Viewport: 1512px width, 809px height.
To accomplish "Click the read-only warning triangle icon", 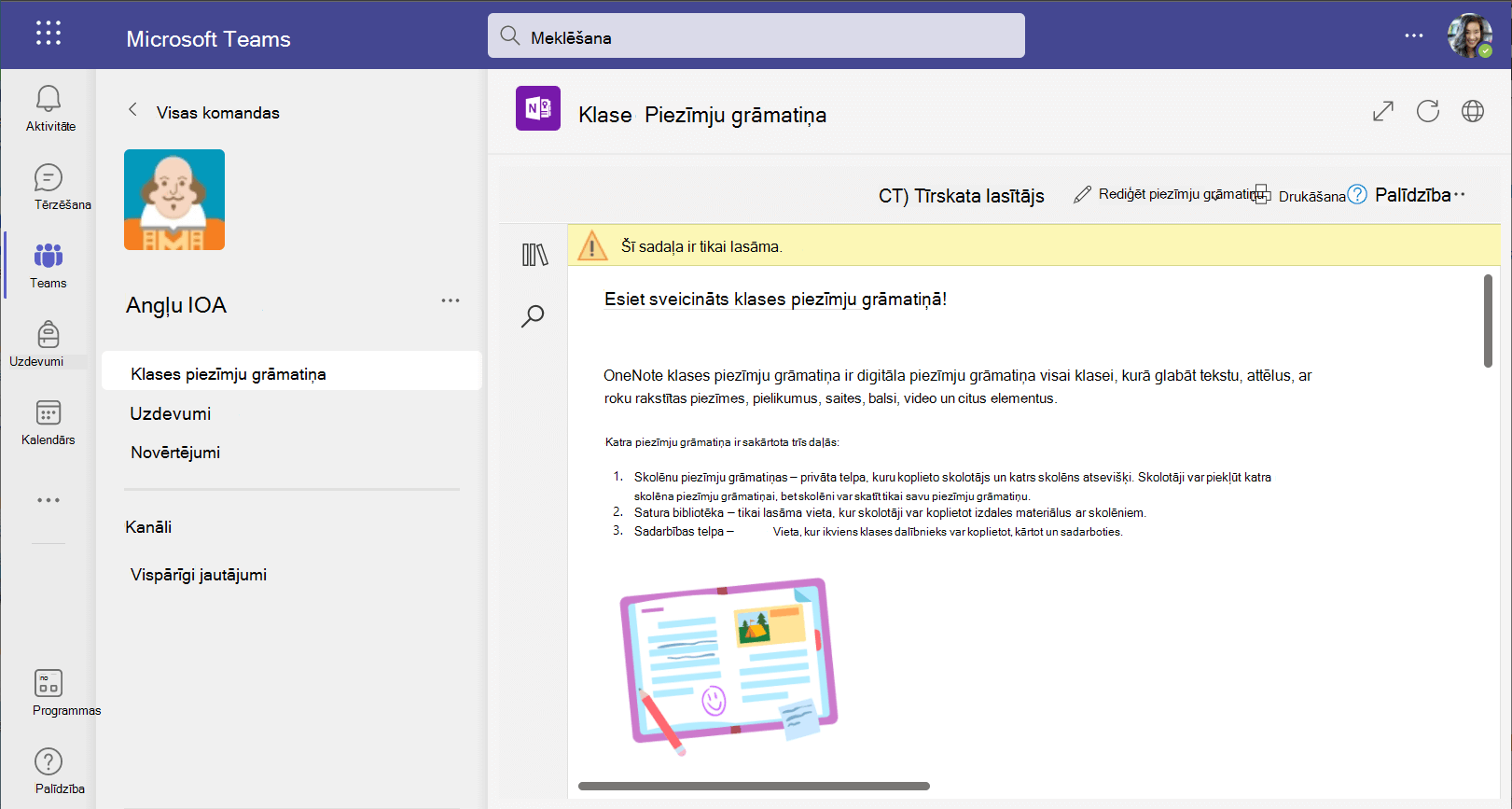I will click(x=592, y=245).
